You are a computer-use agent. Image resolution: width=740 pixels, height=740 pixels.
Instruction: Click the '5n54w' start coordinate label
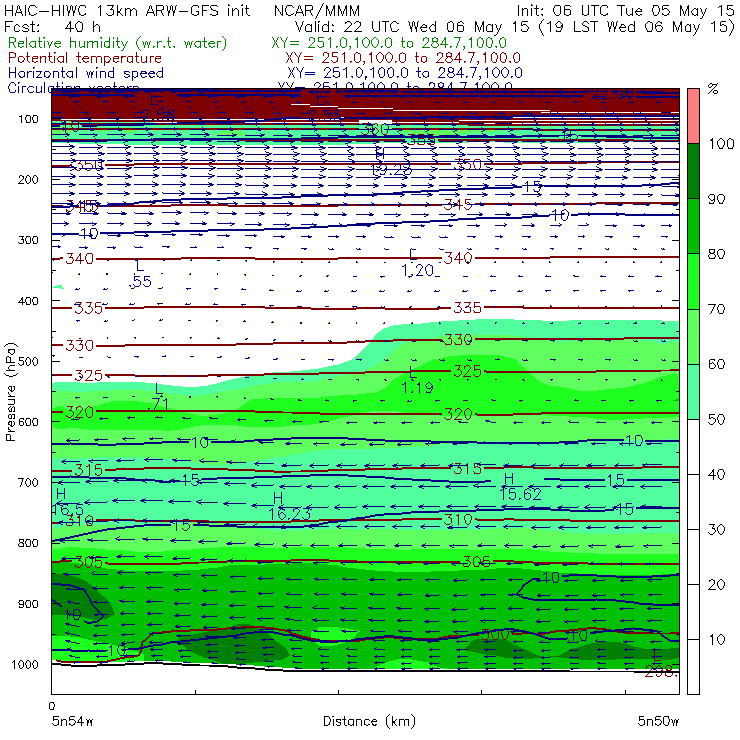73,721
